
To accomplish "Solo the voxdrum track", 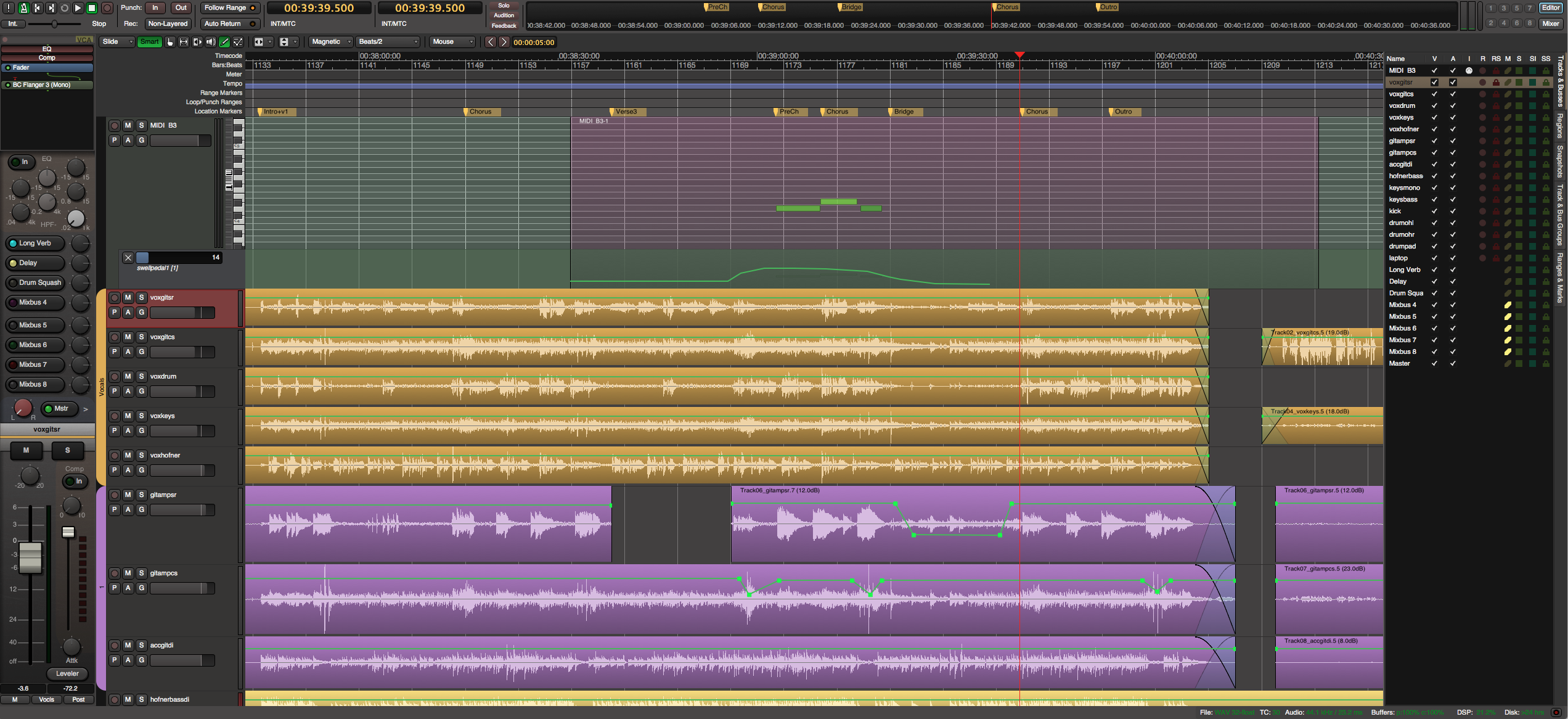I will coord(141,377).
